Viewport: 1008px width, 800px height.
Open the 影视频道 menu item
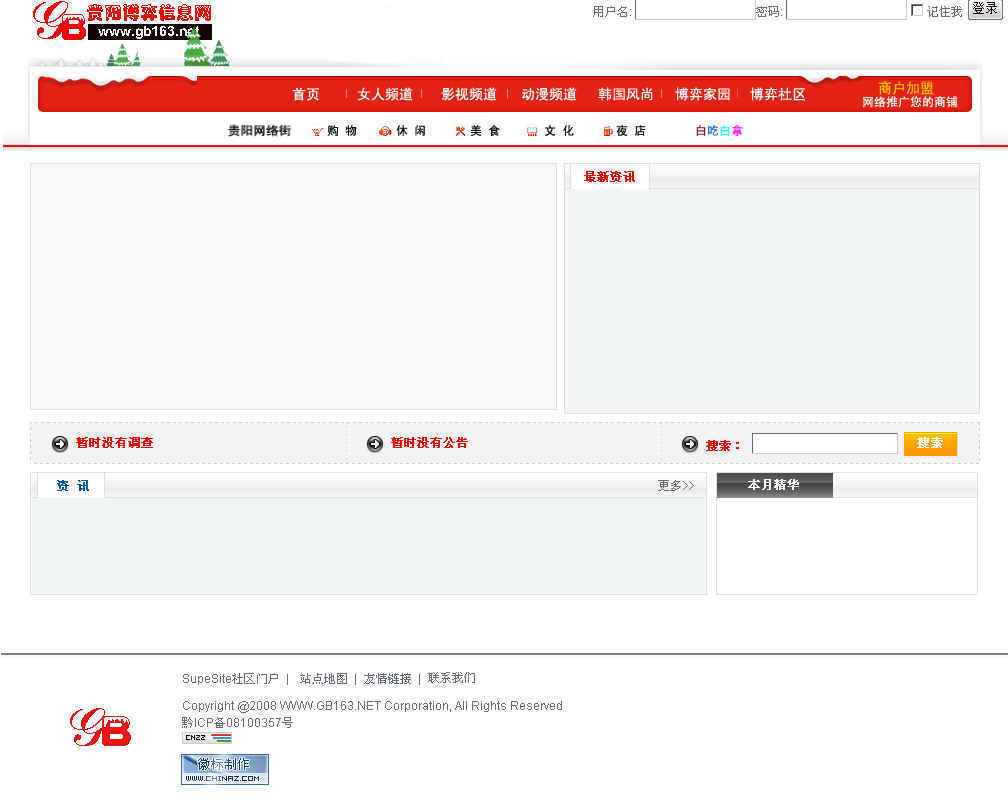point(469,95)
